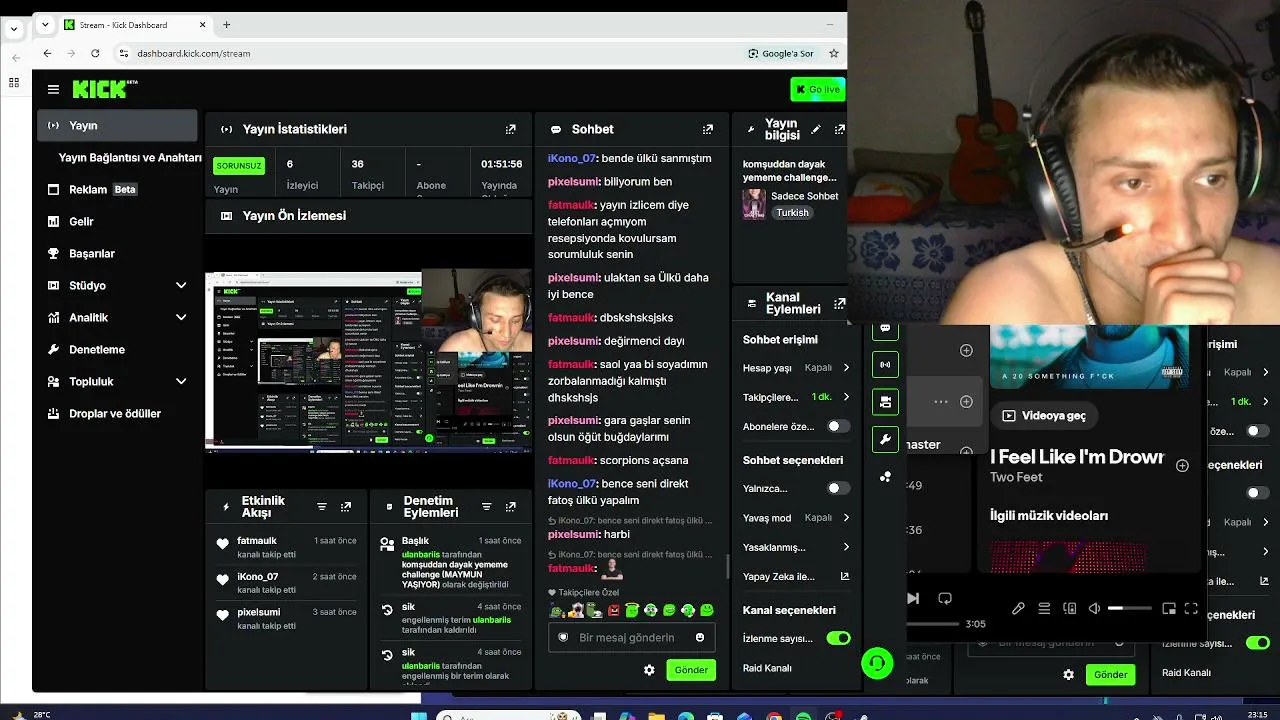
Task: Open Chrome from the Windows taskbar
Action: click(774, 716)
